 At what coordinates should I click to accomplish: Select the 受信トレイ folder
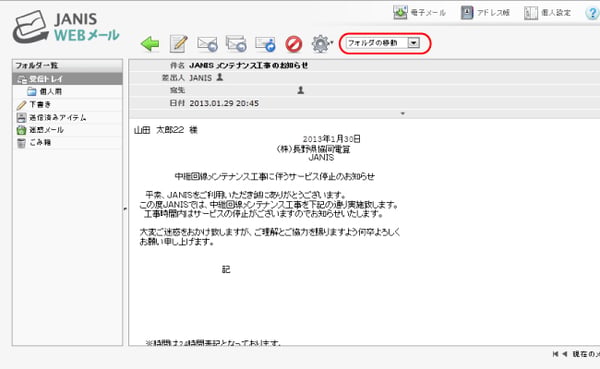[68, 79]
